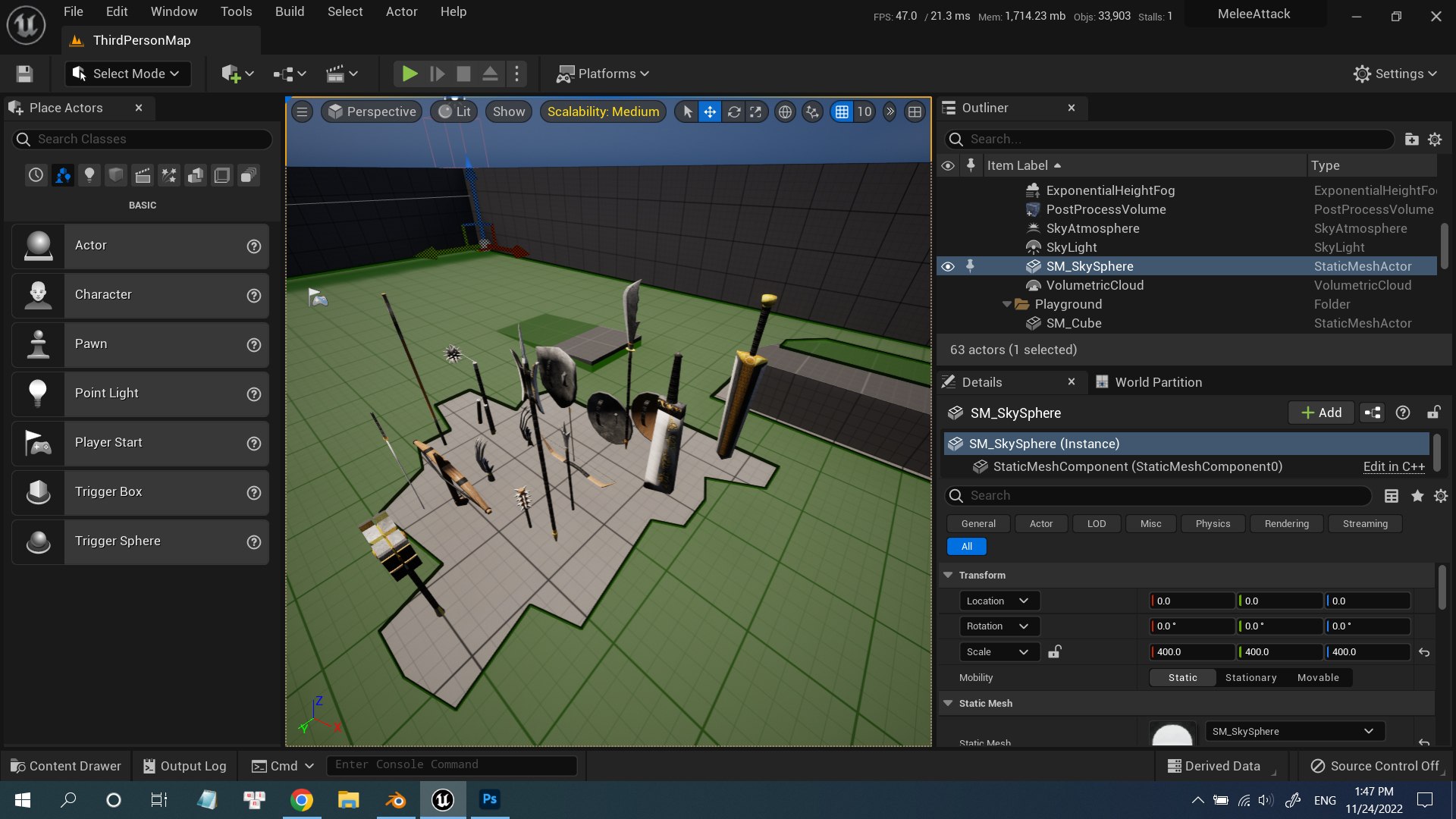Select the Shapes category in Place Actors
Image resolution: width=1456 pixels, height=819 pixels.
coord(115,175)
